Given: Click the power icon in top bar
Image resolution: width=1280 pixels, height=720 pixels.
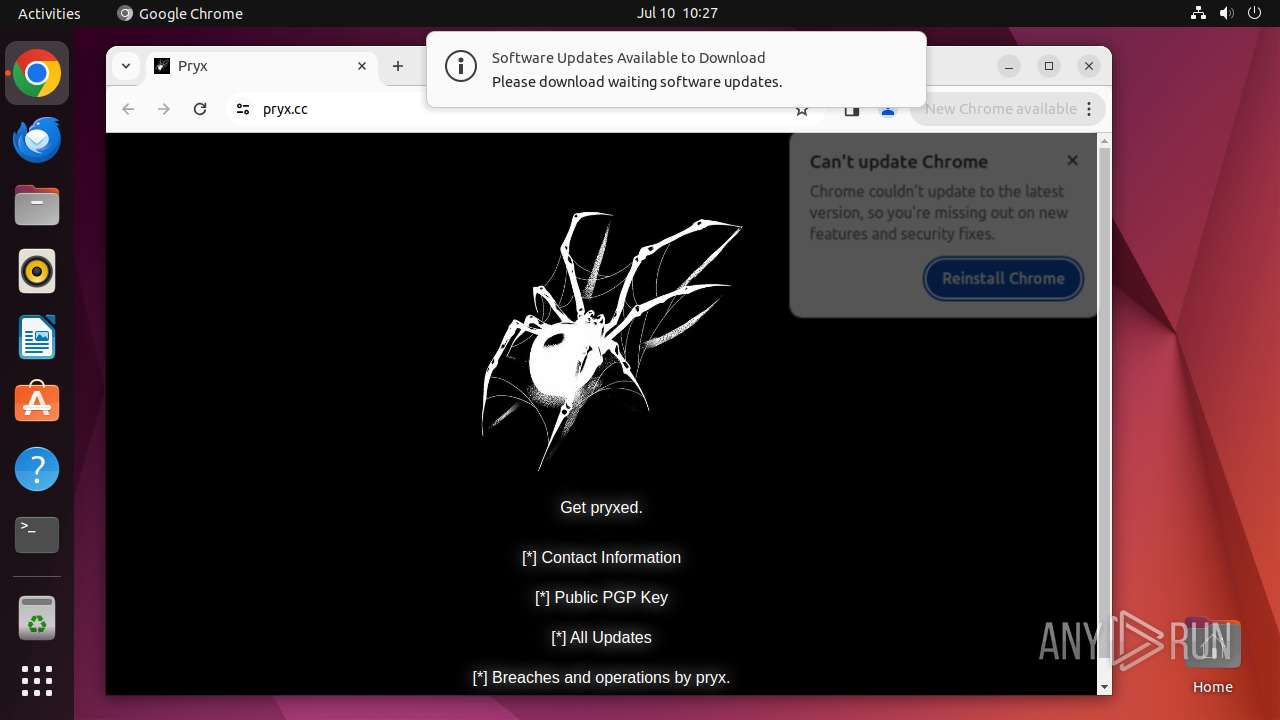Looking at the screenshot, I should 1255,13.
